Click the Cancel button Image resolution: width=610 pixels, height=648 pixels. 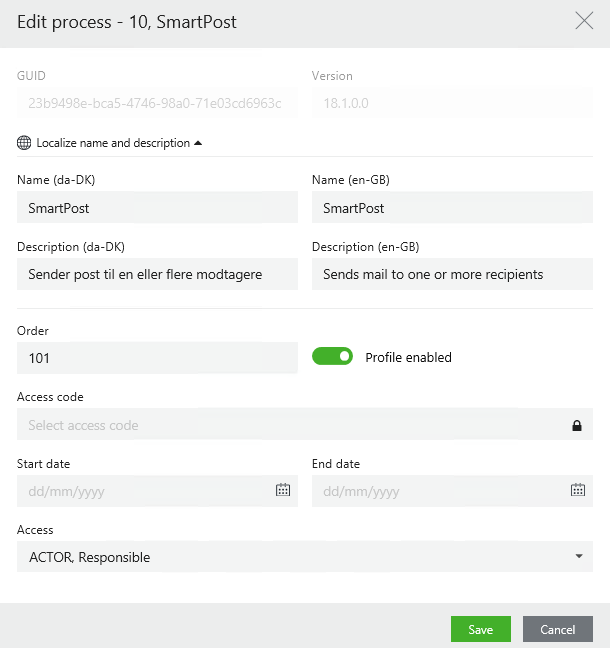coord(558,629)
